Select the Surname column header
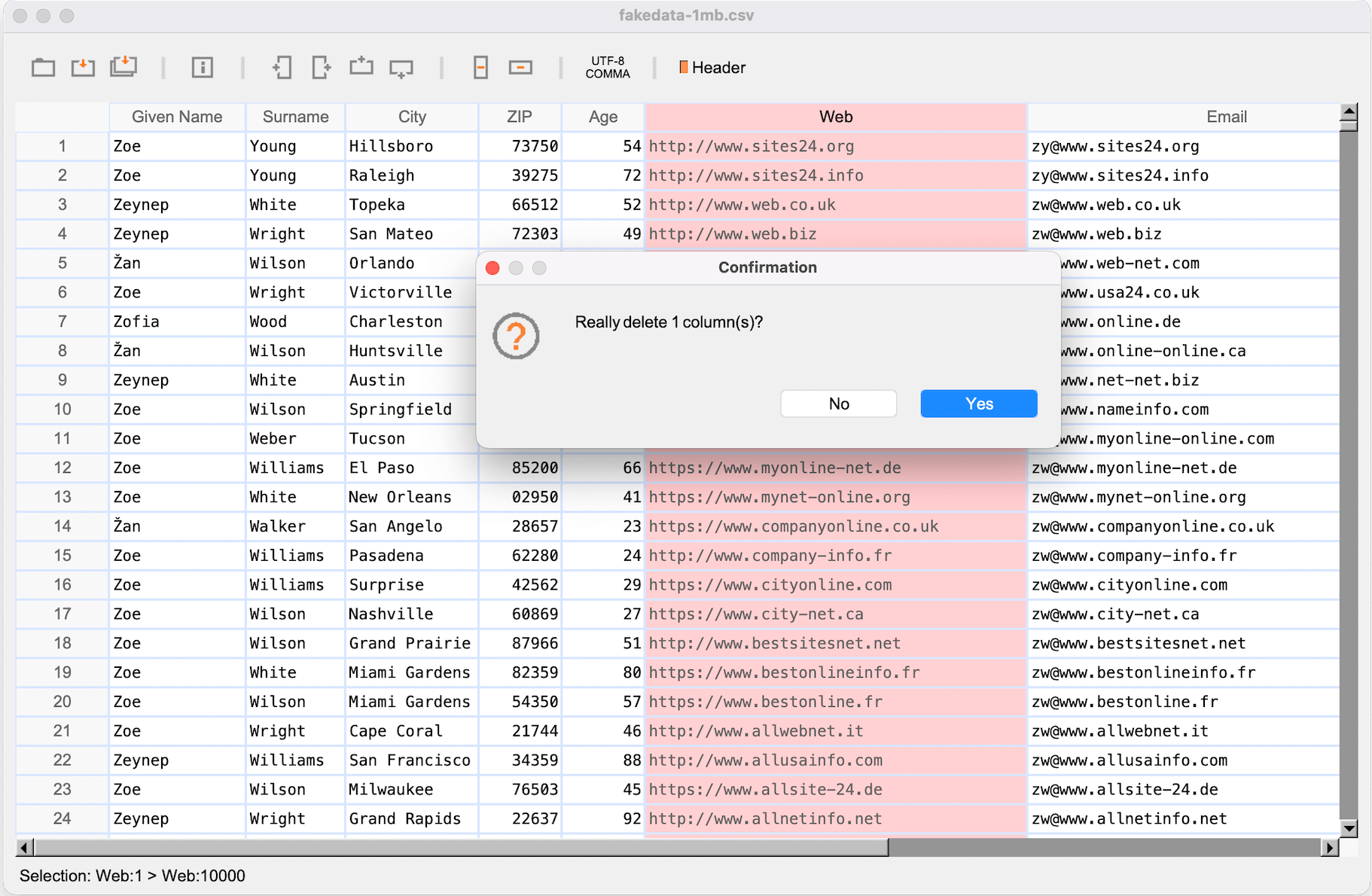The height and width of the screenshot is (896, 1372). [x=295, y=117]
